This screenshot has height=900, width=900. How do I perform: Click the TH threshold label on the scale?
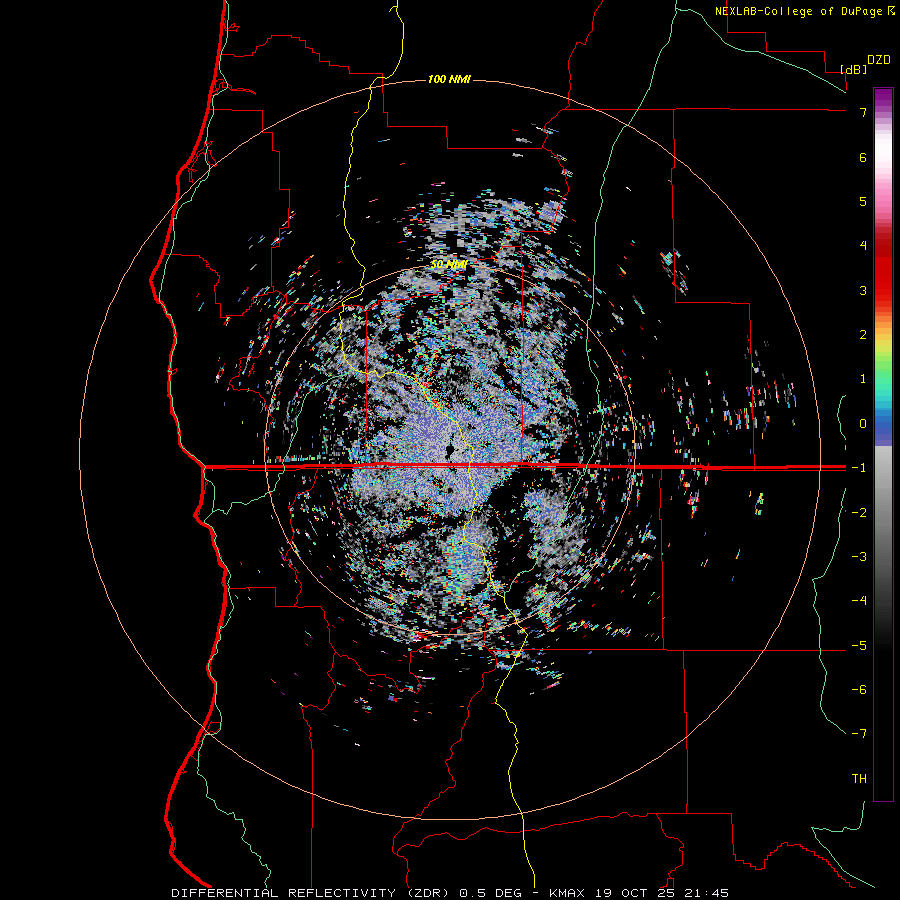[x=859, y=778]
